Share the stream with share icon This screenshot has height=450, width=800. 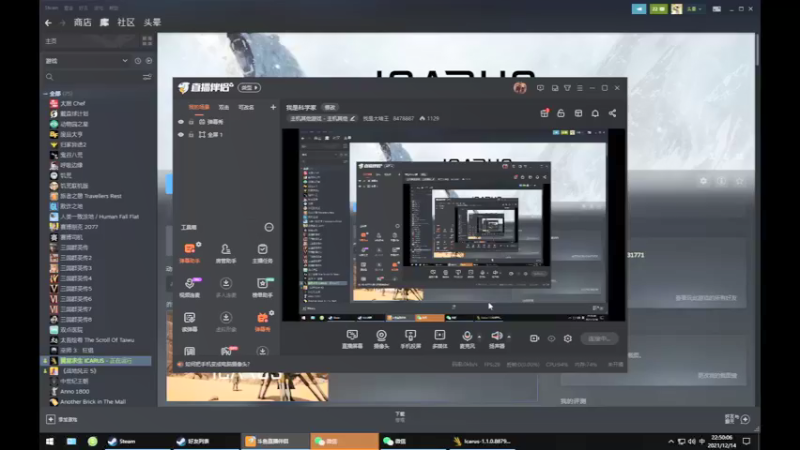tap(612, 113)
